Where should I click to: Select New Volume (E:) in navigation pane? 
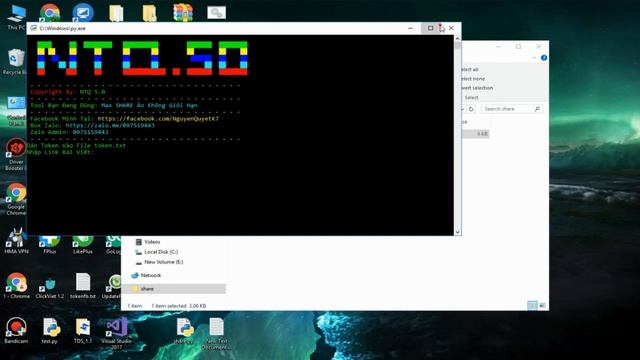point(163,262)
